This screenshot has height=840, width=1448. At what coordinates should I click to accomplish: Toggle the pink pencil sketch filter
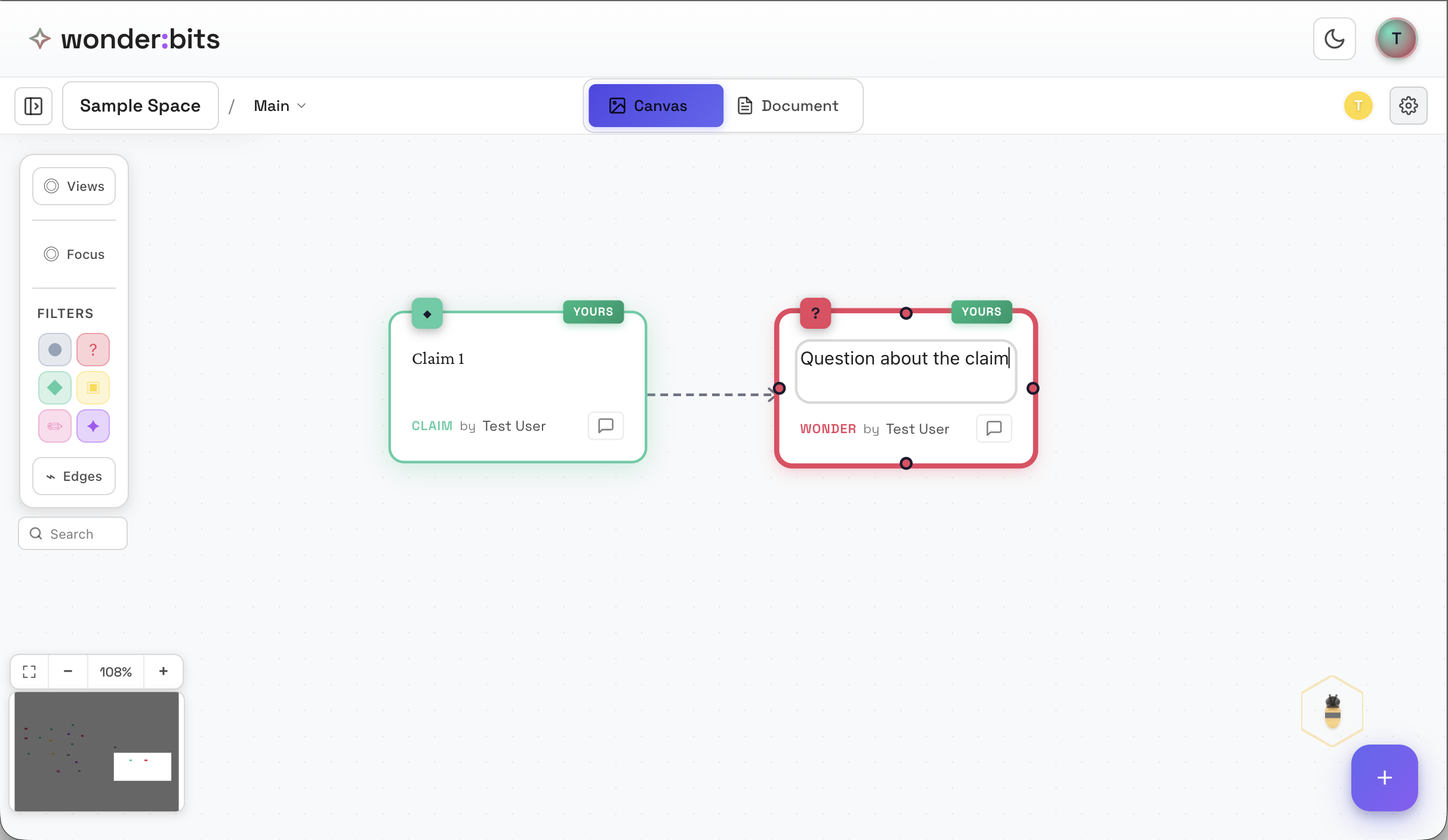(54, 426)
